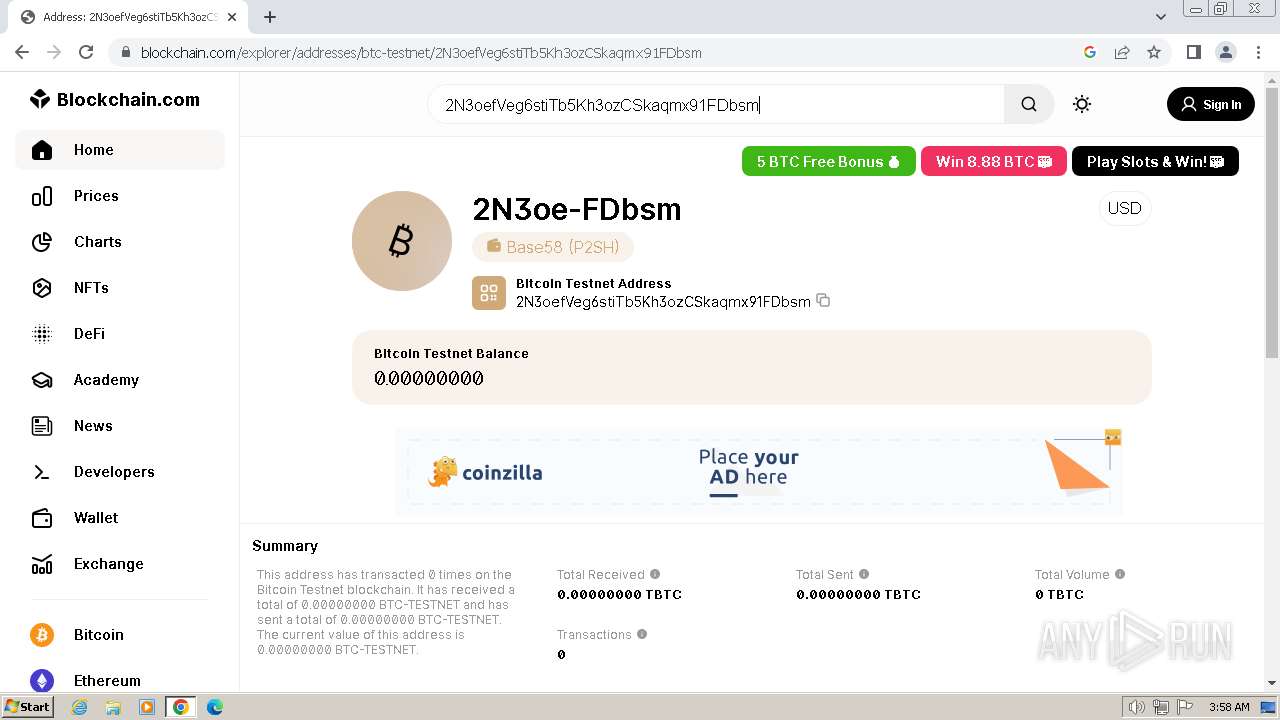Bookmark this page with star icon
1280x720 pixels.
point(1154,52)
